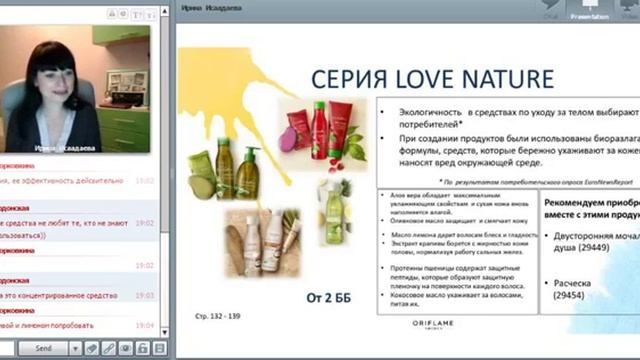Click the lemon green bottle image on slide
The height and width of the screenshot is (360, 640).
tap(335, 212)
